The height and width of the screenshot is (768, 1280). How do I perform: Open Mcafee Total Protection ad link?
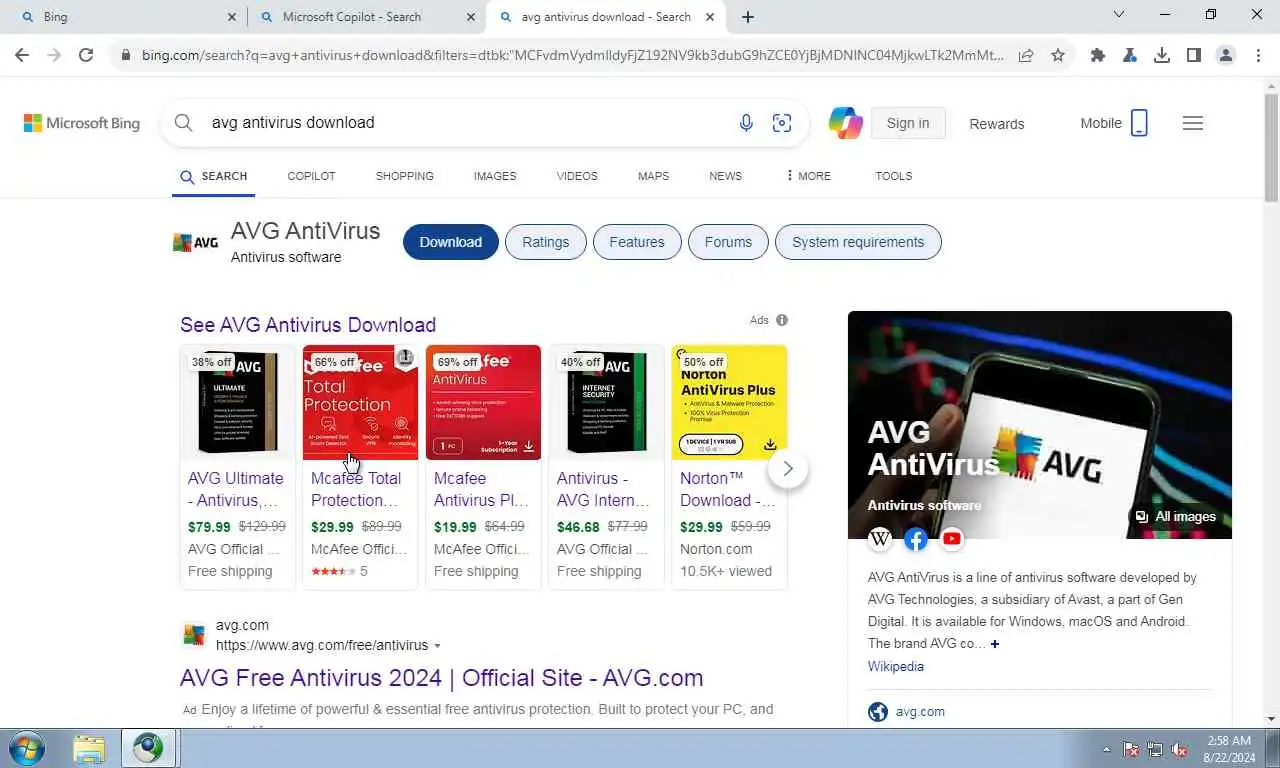pos(355,489)
